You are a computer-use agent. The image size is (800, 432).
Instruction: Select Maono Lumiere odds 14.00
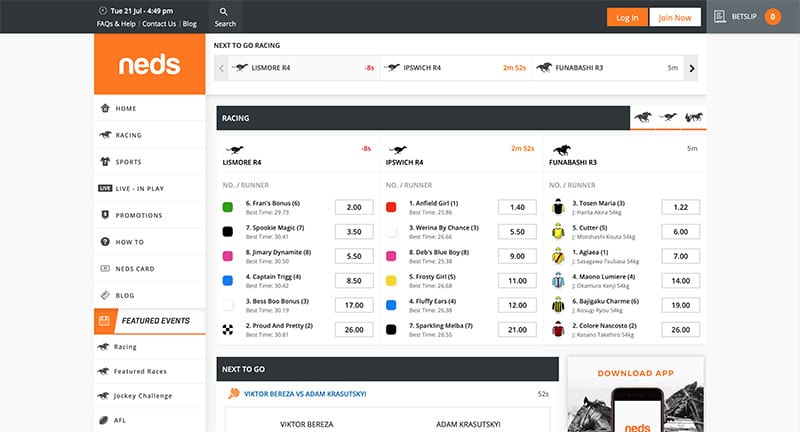point(681,281)
